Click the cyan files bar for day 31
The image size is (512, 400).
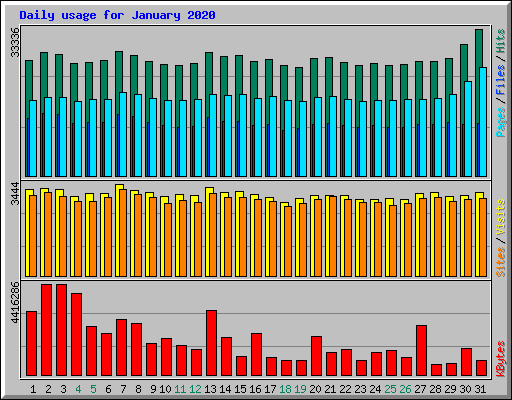483,122
